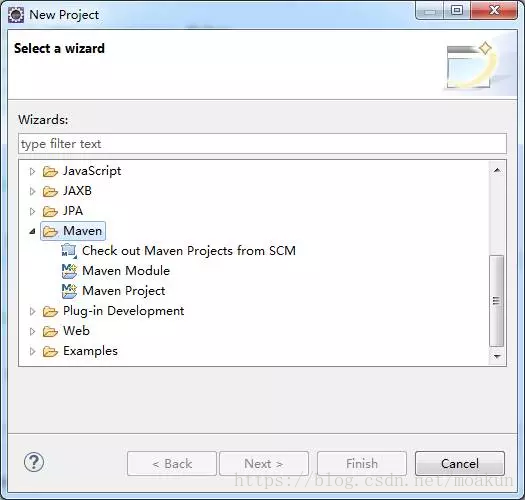The height and width of the screenshot is (500, 525).
Task: Click the JPA folder icon
Action: (50, 211)
